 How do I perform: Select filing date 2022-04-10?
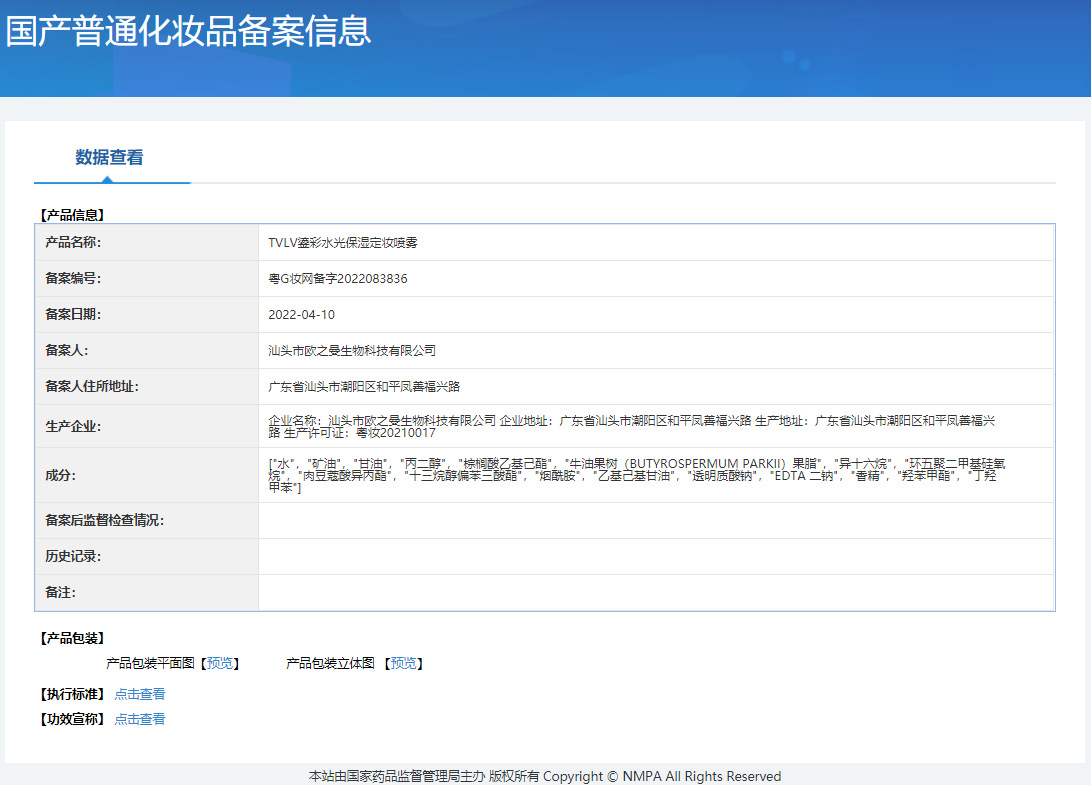click(x=301, y=315)
